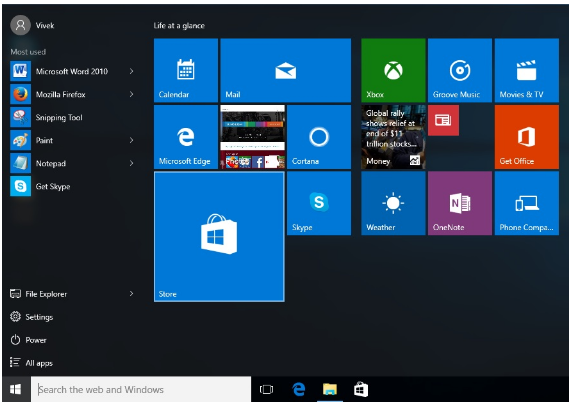Expand Microsoft Word 2010 jump list arrow
Viewport: 574px width, 405px height.
coord(131,71)
